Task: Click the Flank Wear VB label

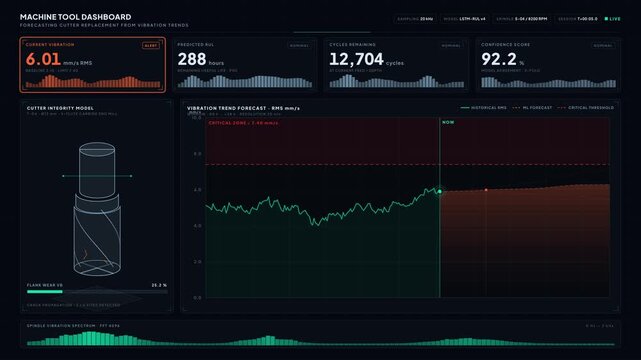Action: (45, 285)
